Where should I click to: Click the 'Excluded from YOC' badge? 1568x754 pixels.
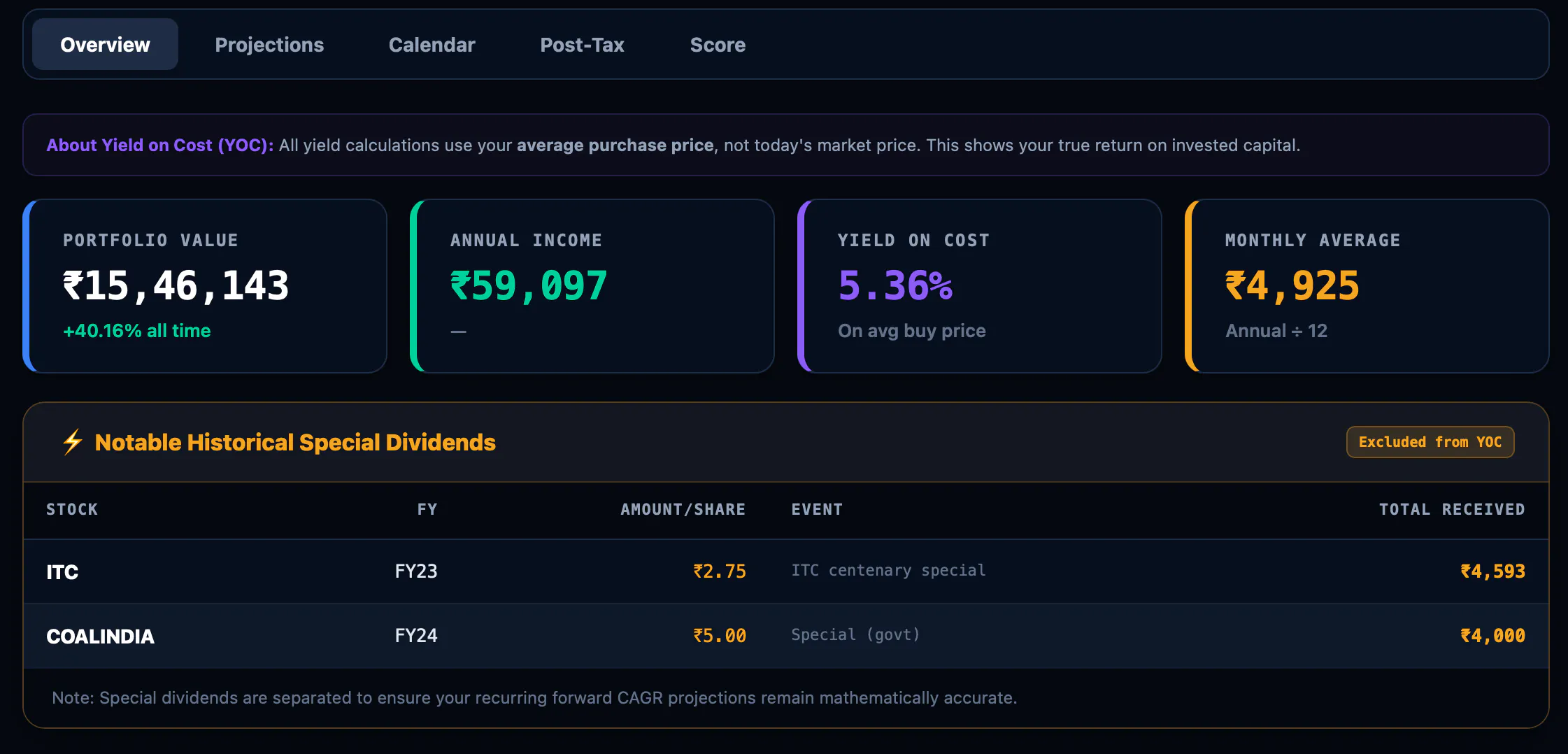point(1430,442)
